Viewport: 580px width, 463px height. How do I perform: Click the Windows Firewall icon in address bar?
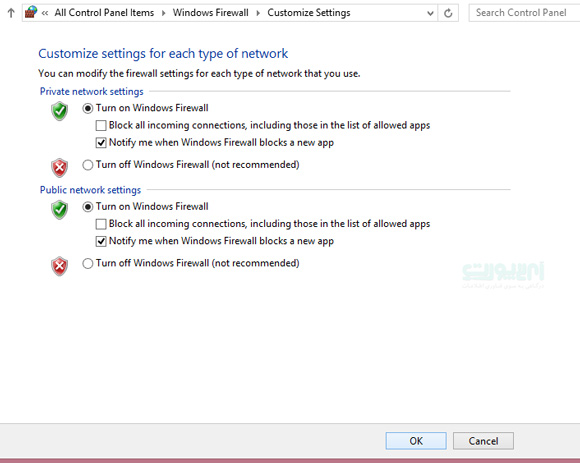(x=31, y=12)
